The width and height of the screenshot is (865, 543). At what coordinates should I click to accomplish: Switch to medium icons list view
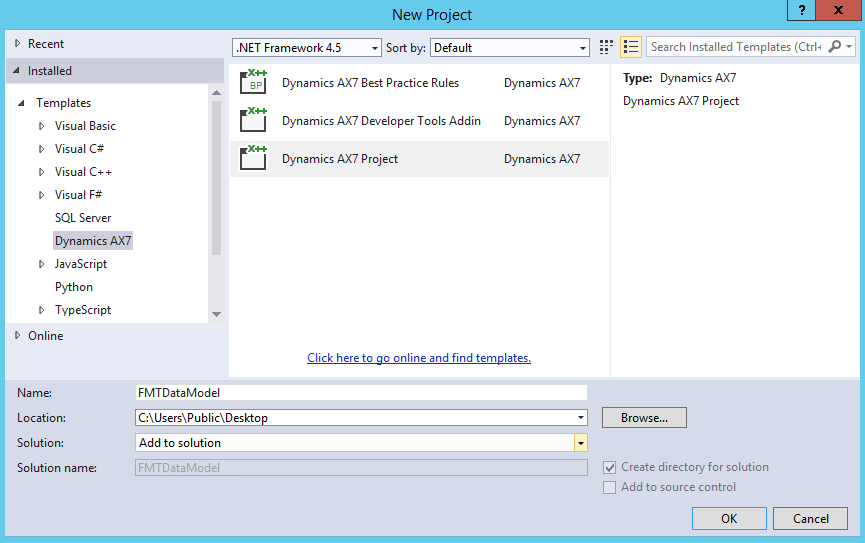point(630,47)
